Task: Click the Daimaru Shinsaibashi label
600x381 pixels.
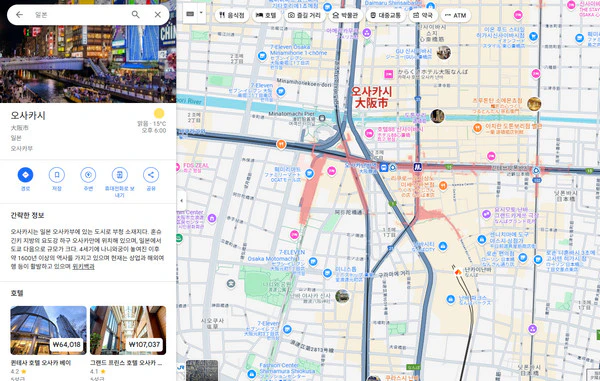Action: tap(393, 3)
